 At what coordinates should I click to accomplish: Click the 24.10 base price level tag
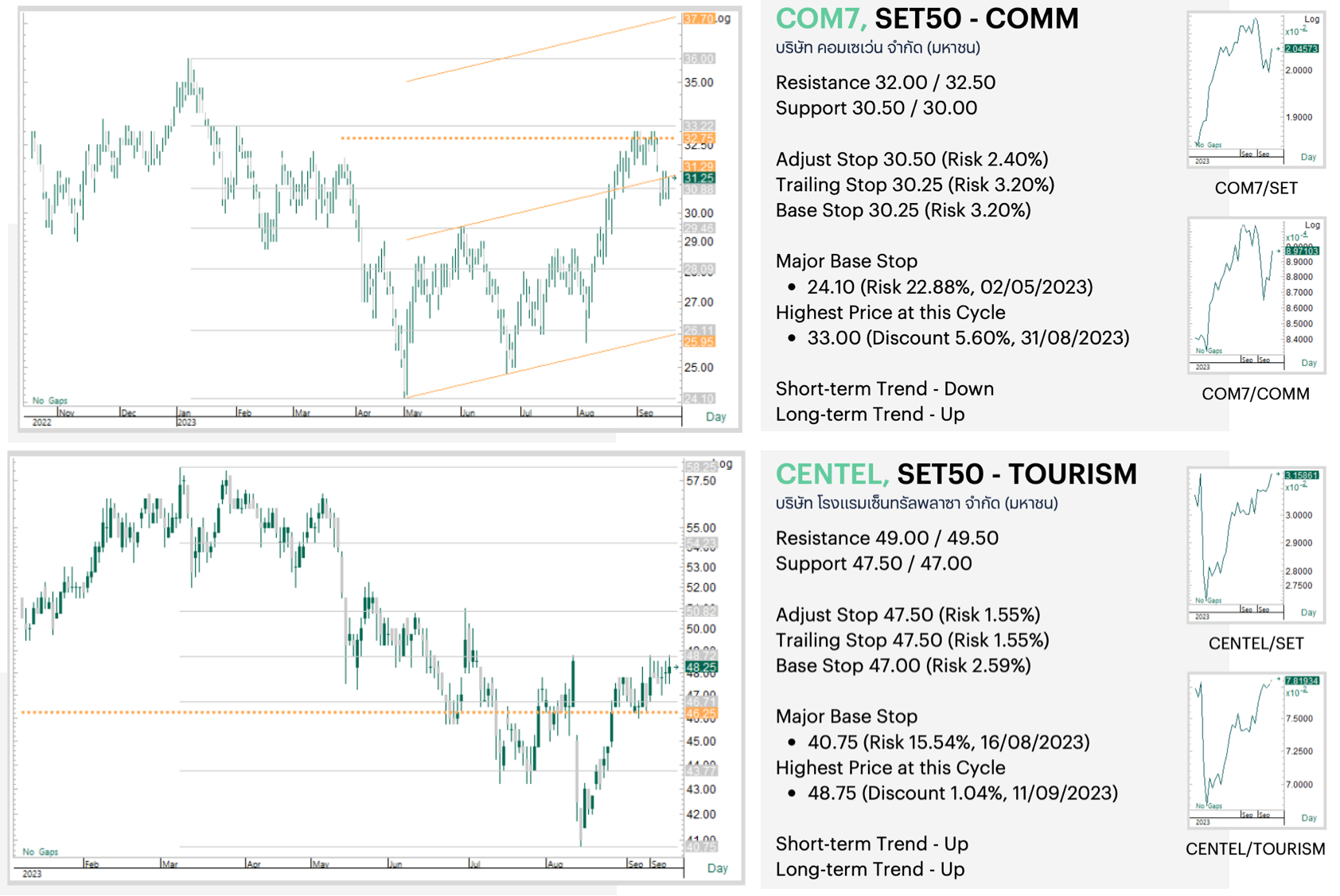[x=699, y=398]
